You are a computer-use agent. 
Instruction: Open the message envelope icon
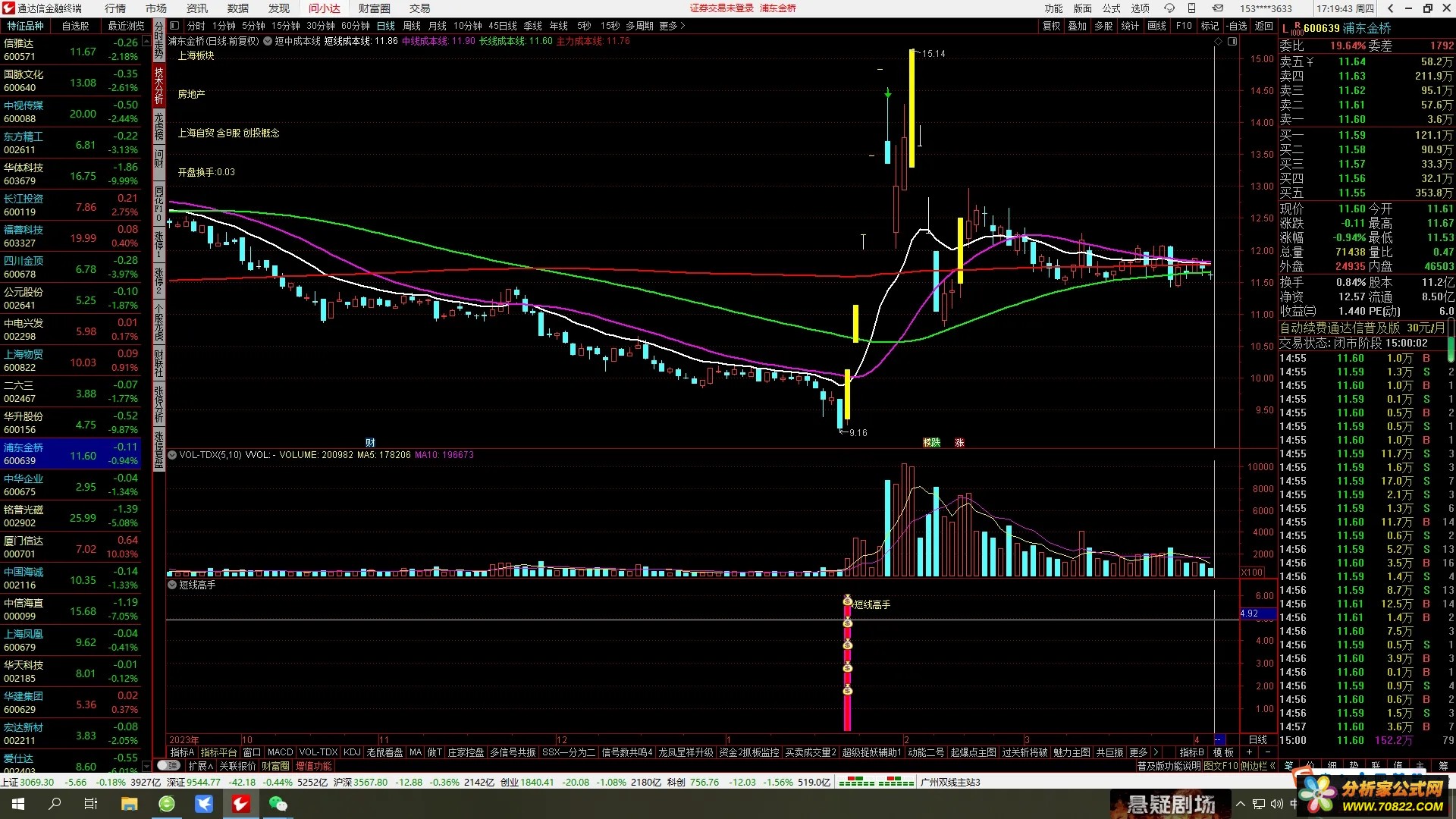[1217, 8]
